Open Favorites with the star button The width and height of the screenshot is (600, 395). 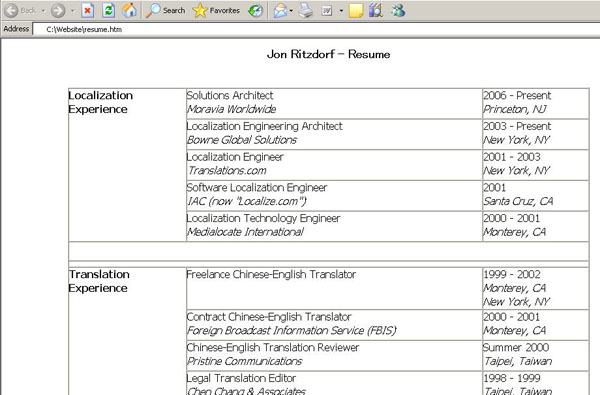click(x=216, y=10)
